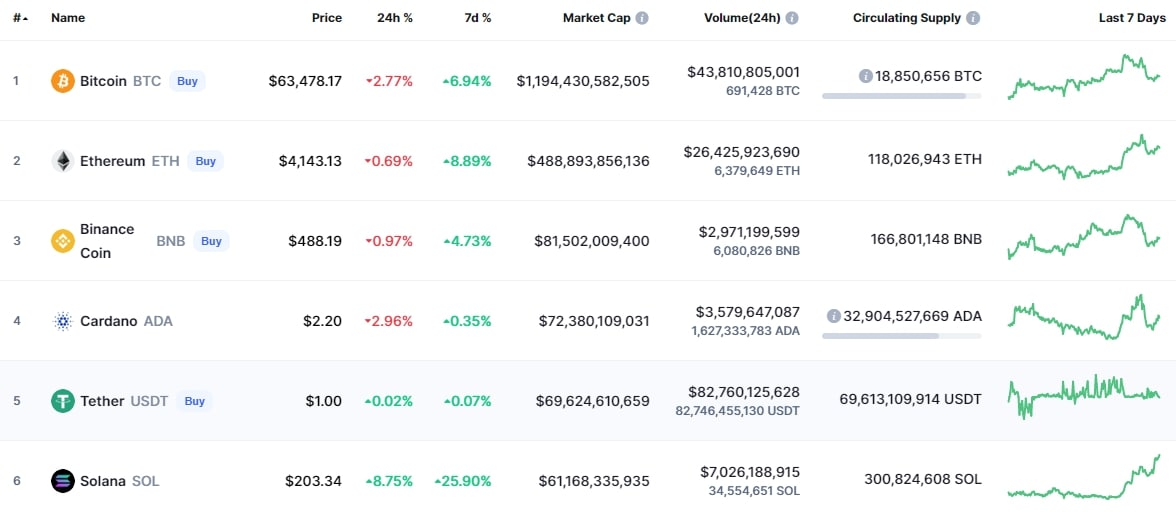The image size is (1176, 516).
Task: Open the Solana 7-day sparkline chart
Action: pos(1084,477)
